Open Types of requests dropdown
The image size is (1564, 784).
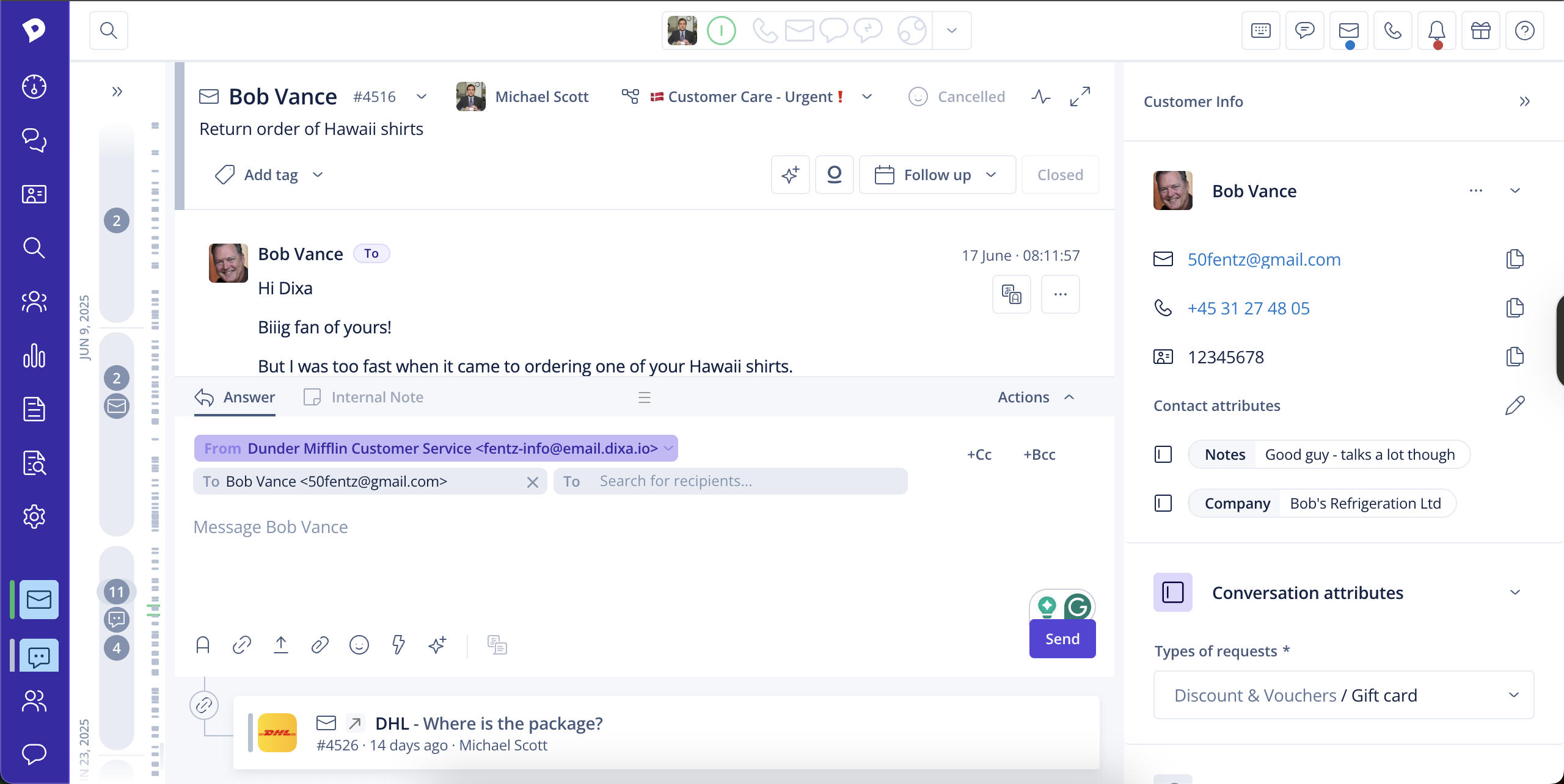pyautogui.click(x=1343, y=695)
